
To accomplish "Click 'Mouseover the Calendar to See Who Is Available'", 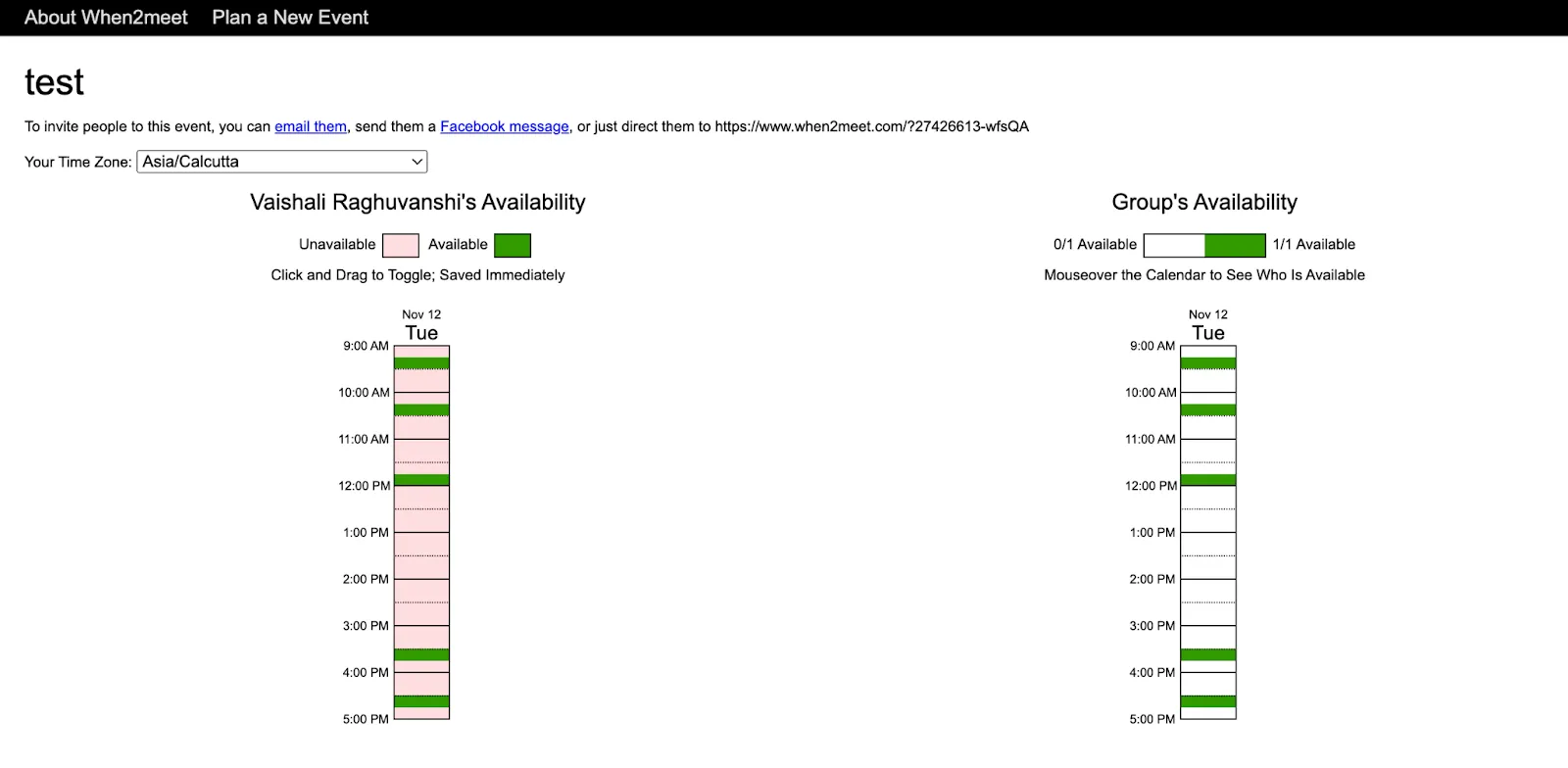I will (1204, 275).
